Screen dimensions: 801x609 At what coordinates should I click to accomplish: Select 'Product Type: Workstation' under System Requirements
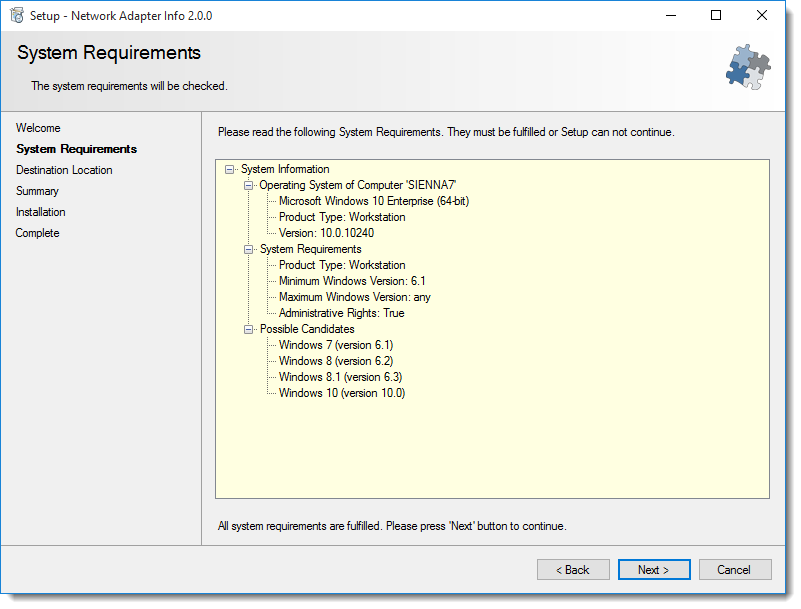[342, 265]
